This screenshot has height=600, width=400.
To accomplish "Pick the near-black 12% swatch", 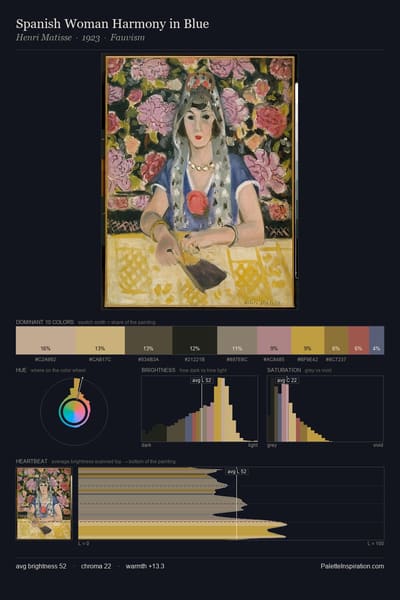I will tap(195, 340).
